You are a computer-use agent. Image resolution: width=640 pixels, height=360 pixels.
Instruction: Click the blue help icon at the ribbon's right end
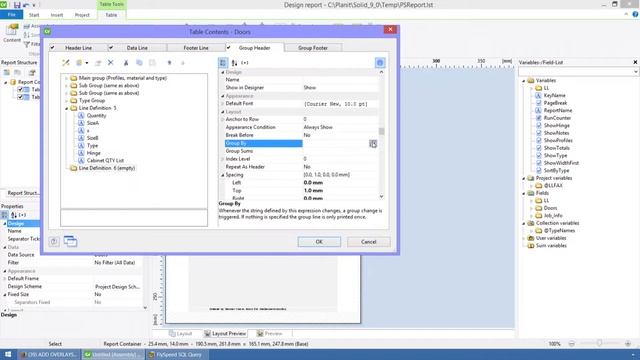coord(635,14)
